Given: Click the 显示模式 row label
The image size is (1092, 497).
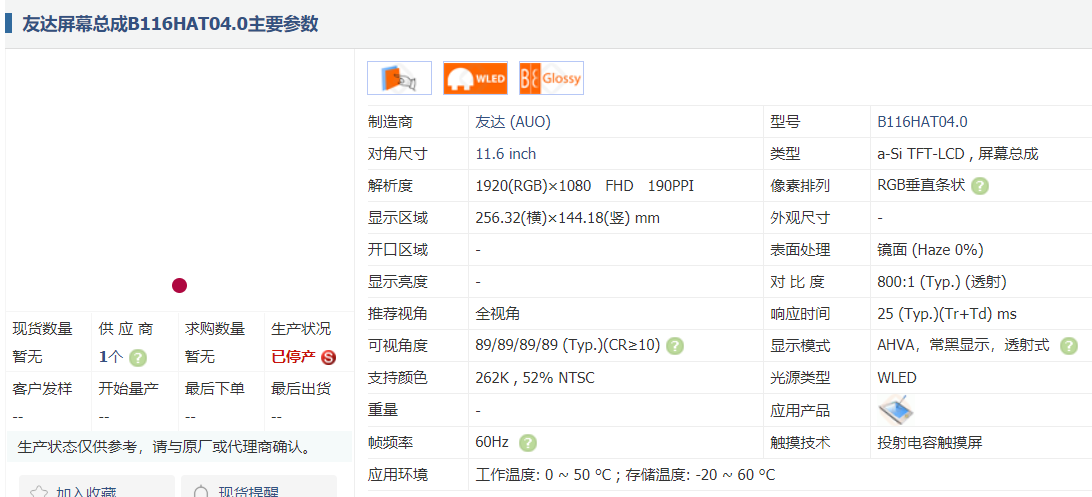Looking at the screenshot, I should tap(800, 346).
